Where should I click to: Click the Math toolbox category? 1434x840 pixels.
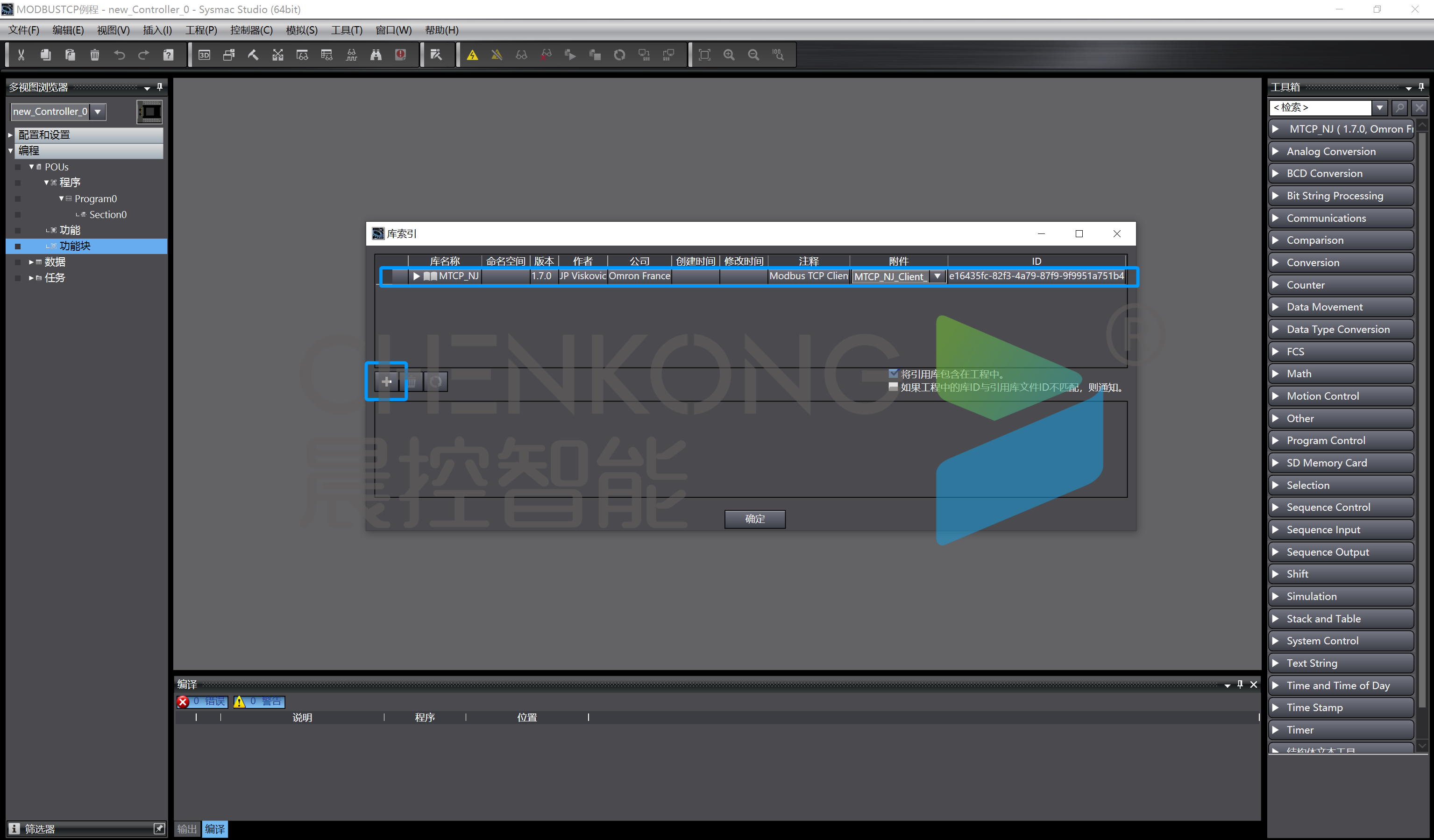[1341, 374]
